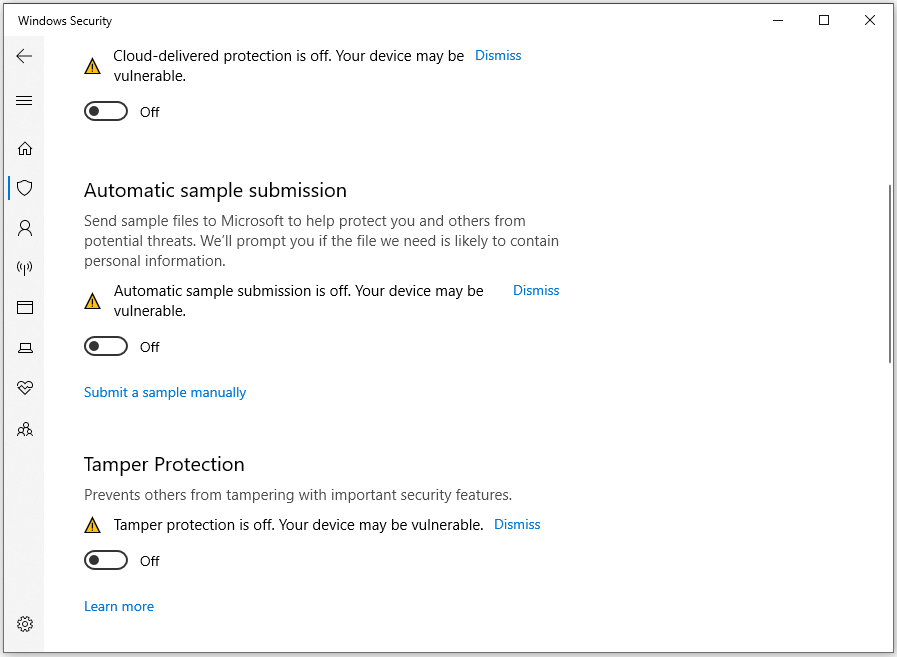
Task: Click Submit a sample manually link
Action: (x=165, y=393)
